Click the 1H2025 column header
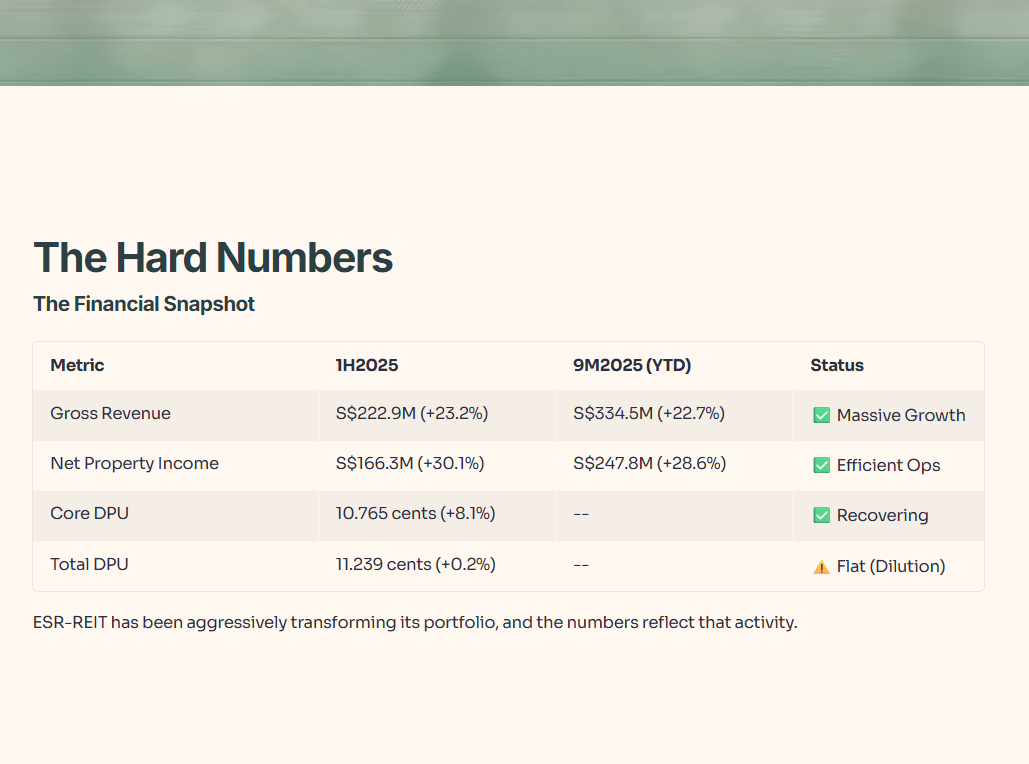This screenshot has width=1029, height=764. click(367, 365)
